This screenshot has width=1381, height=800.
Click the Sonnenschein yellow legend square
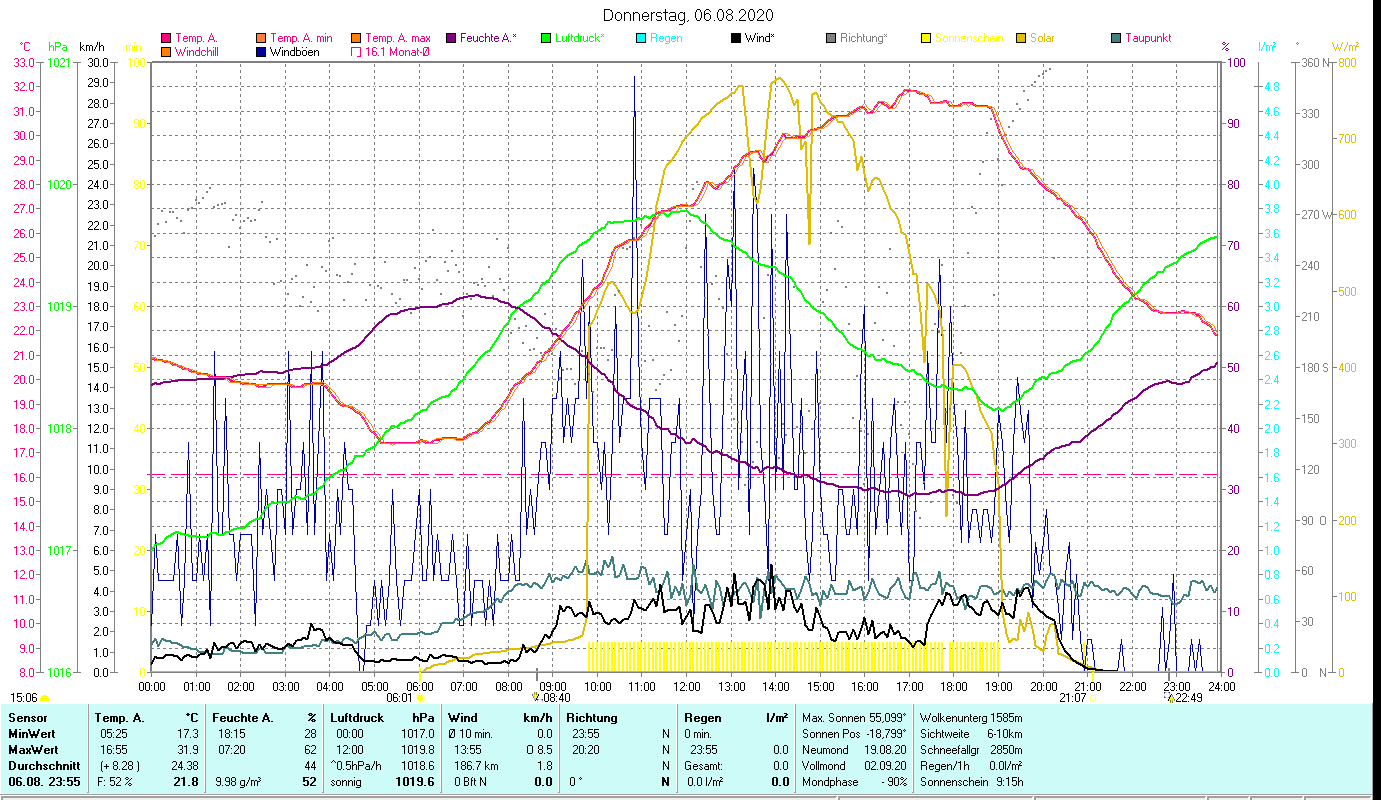coord(925,38)
